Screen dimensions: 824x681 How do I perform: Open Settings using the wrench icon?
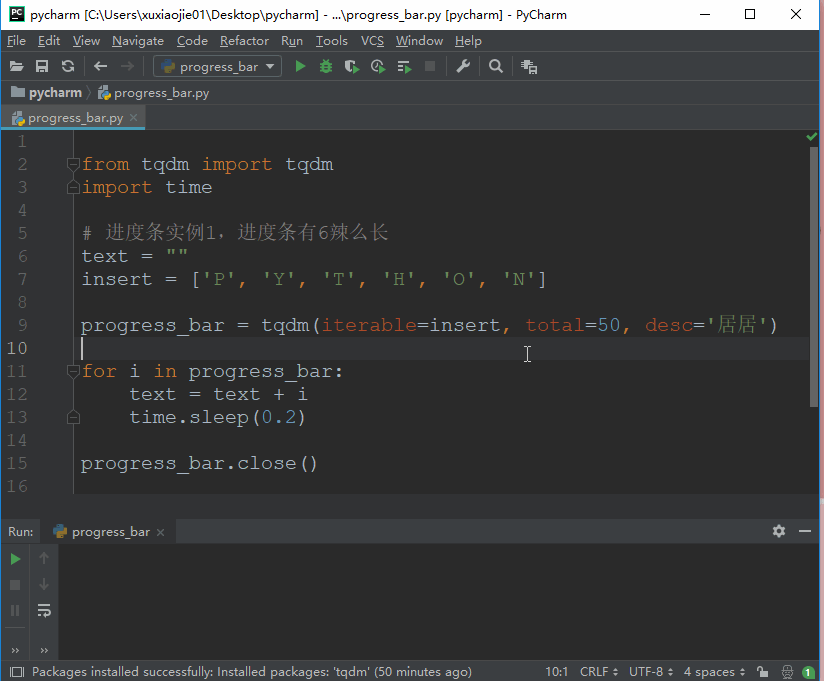[x=463, y=66]
